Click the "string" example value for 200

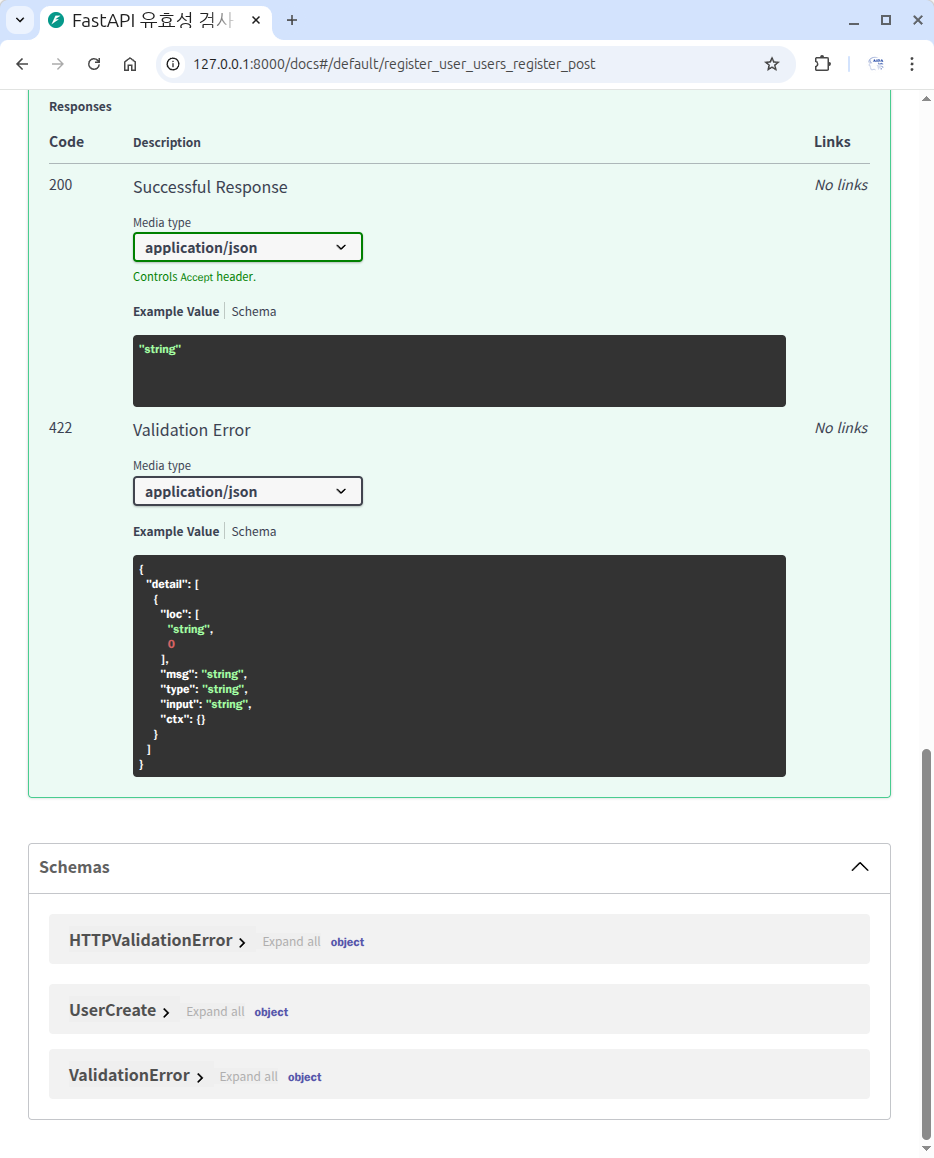click(x=159, y=349)
